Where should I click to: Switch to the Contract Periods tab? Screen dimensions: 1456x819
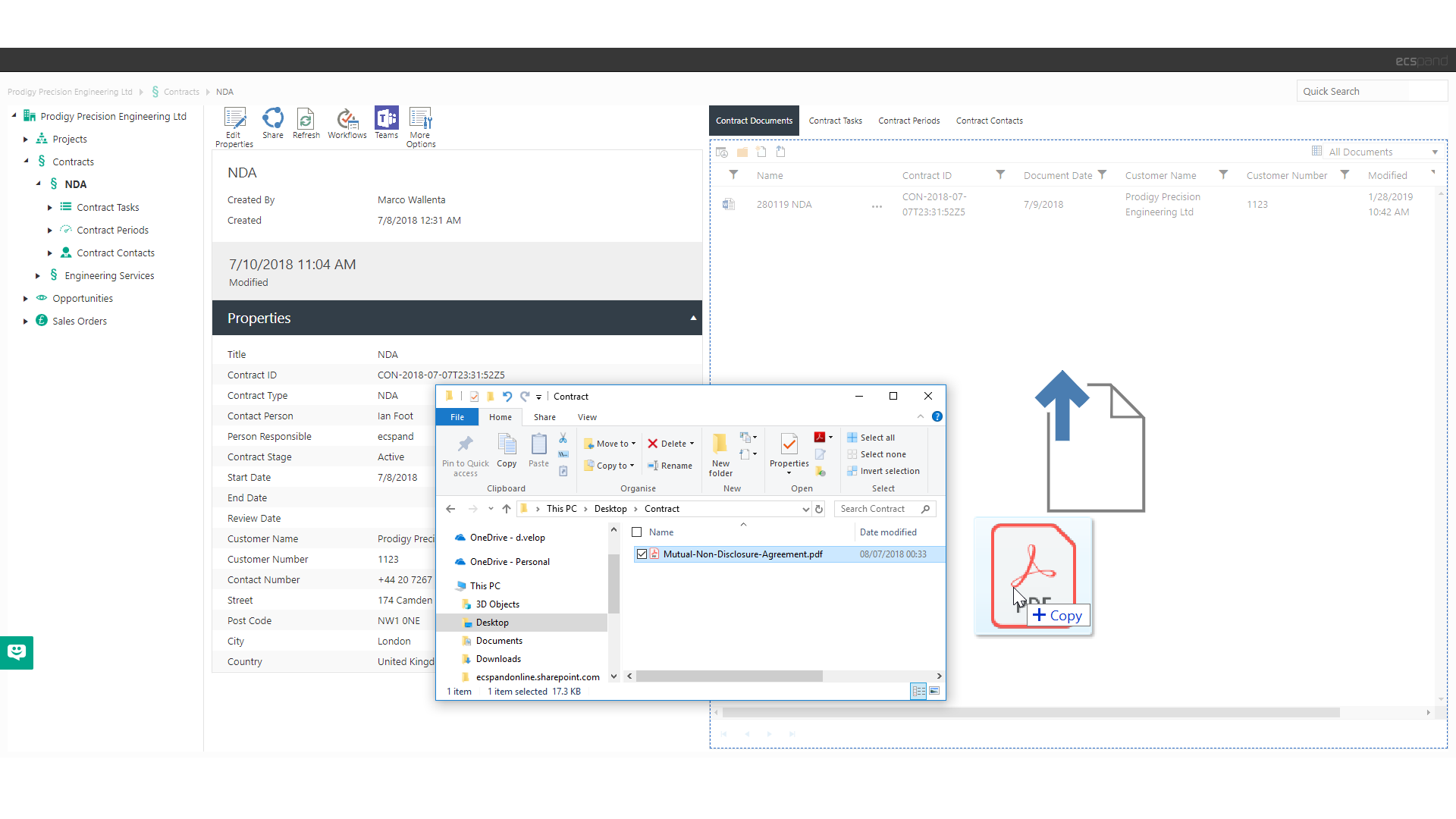(908, 121)
